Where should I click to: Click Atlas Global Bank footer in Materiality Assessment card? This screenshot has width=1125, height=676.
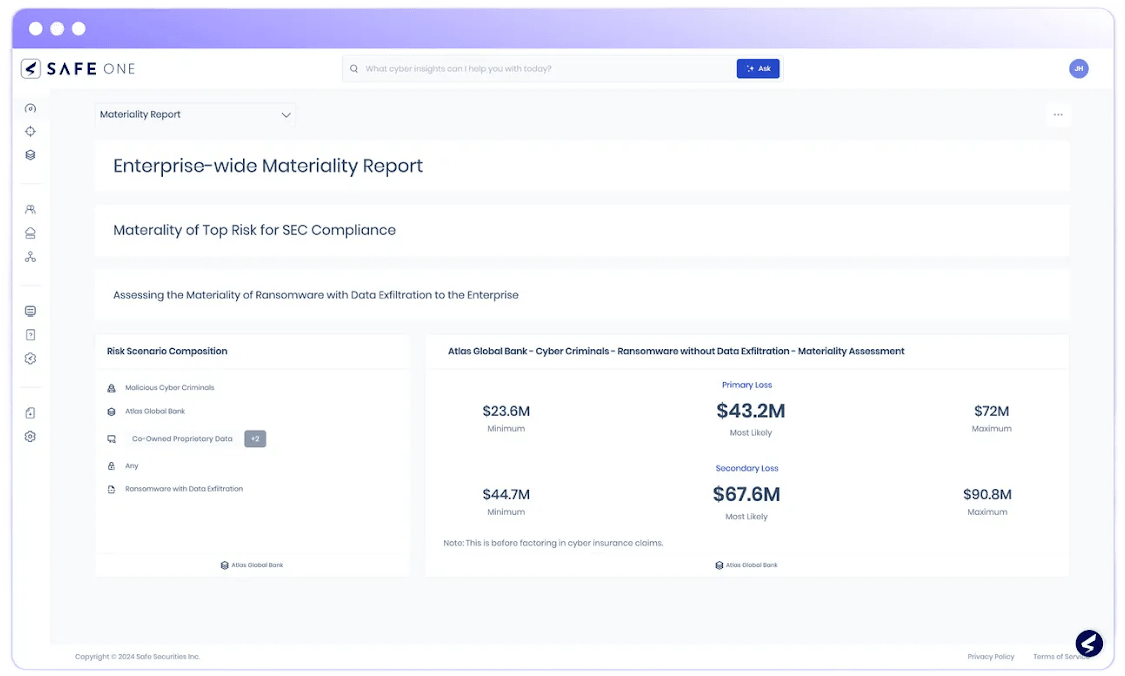[x=746, y=565]
